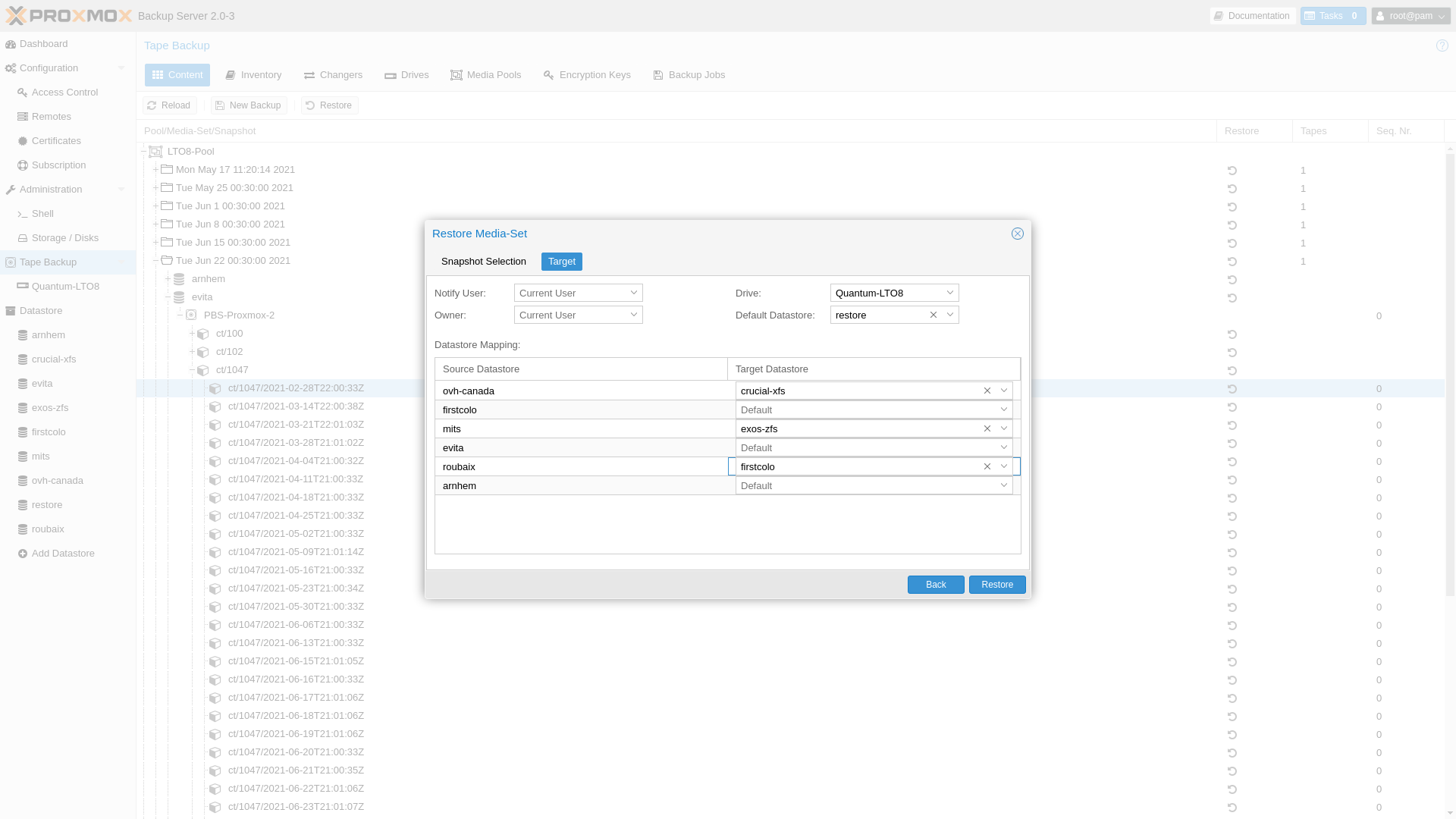Collapse the Configuration sidebar section
1456x819 pixels.
(121, 68)
